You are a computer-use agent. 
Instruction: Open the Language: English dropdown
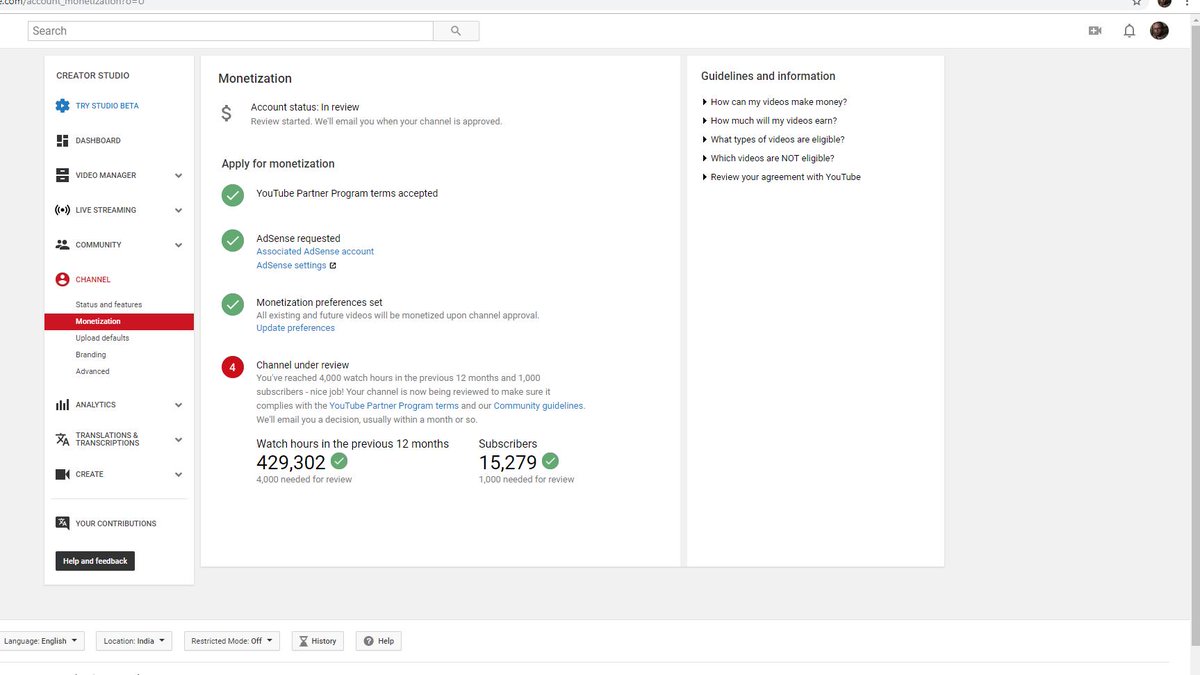point(42,641)
